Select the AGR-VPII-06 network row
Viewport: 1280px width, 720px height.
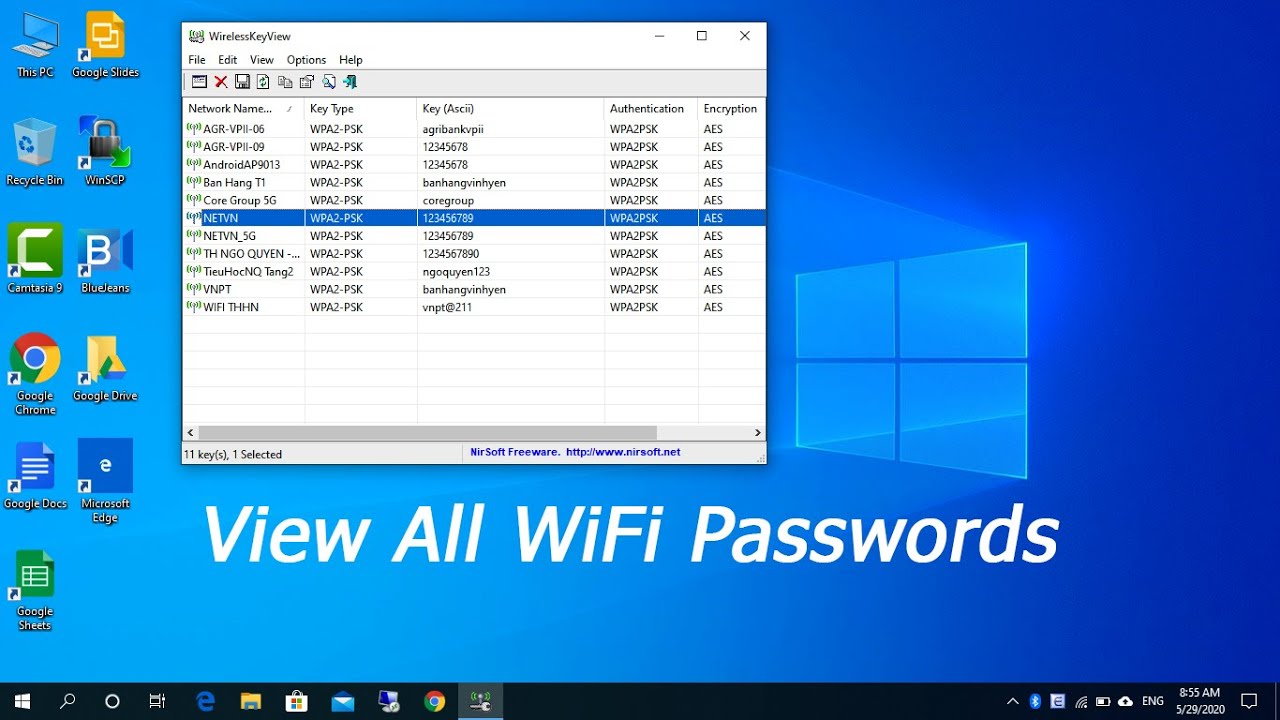tap(475, 129)
